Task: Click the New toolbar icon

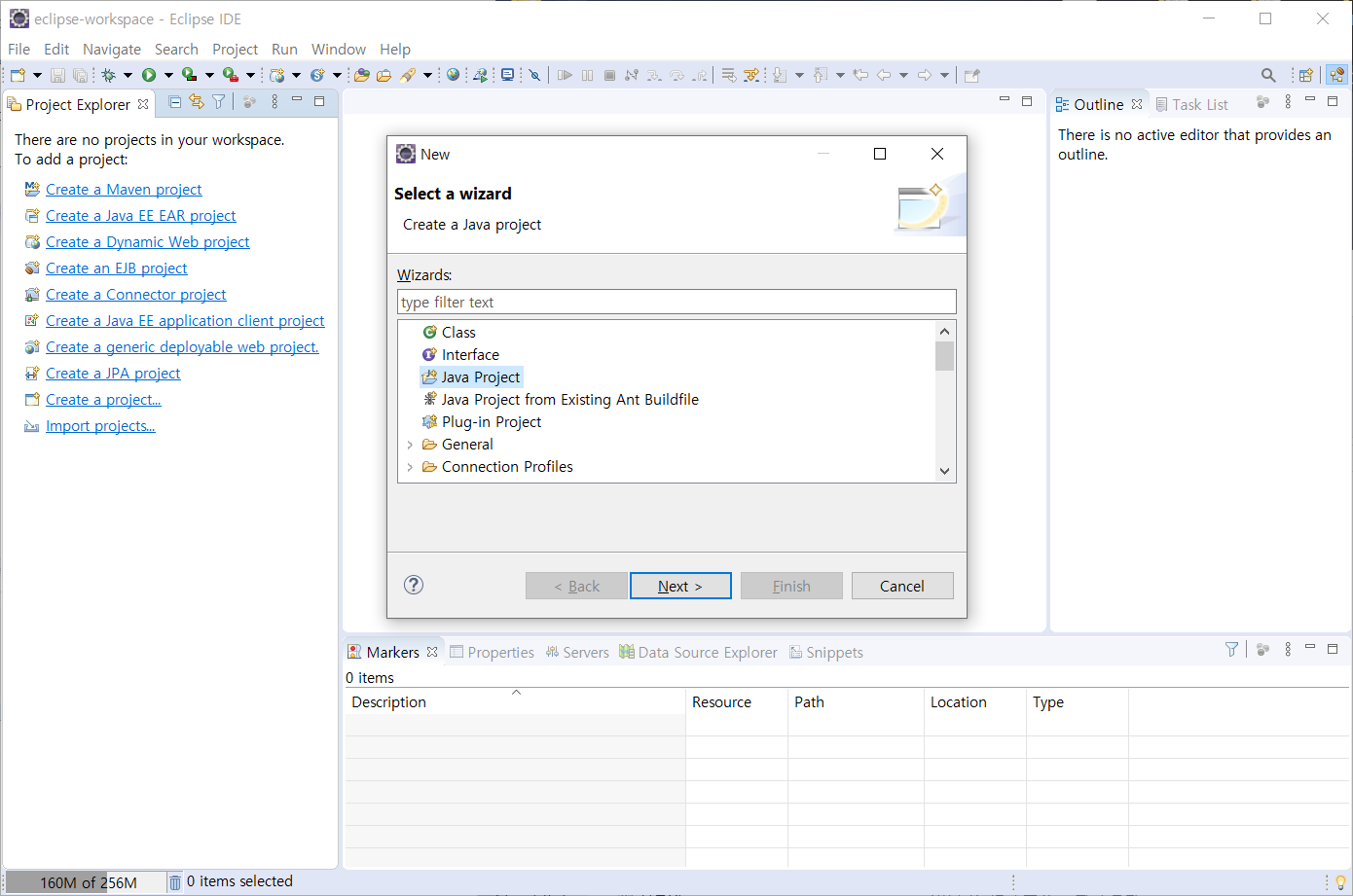Action: pos(18,75)
